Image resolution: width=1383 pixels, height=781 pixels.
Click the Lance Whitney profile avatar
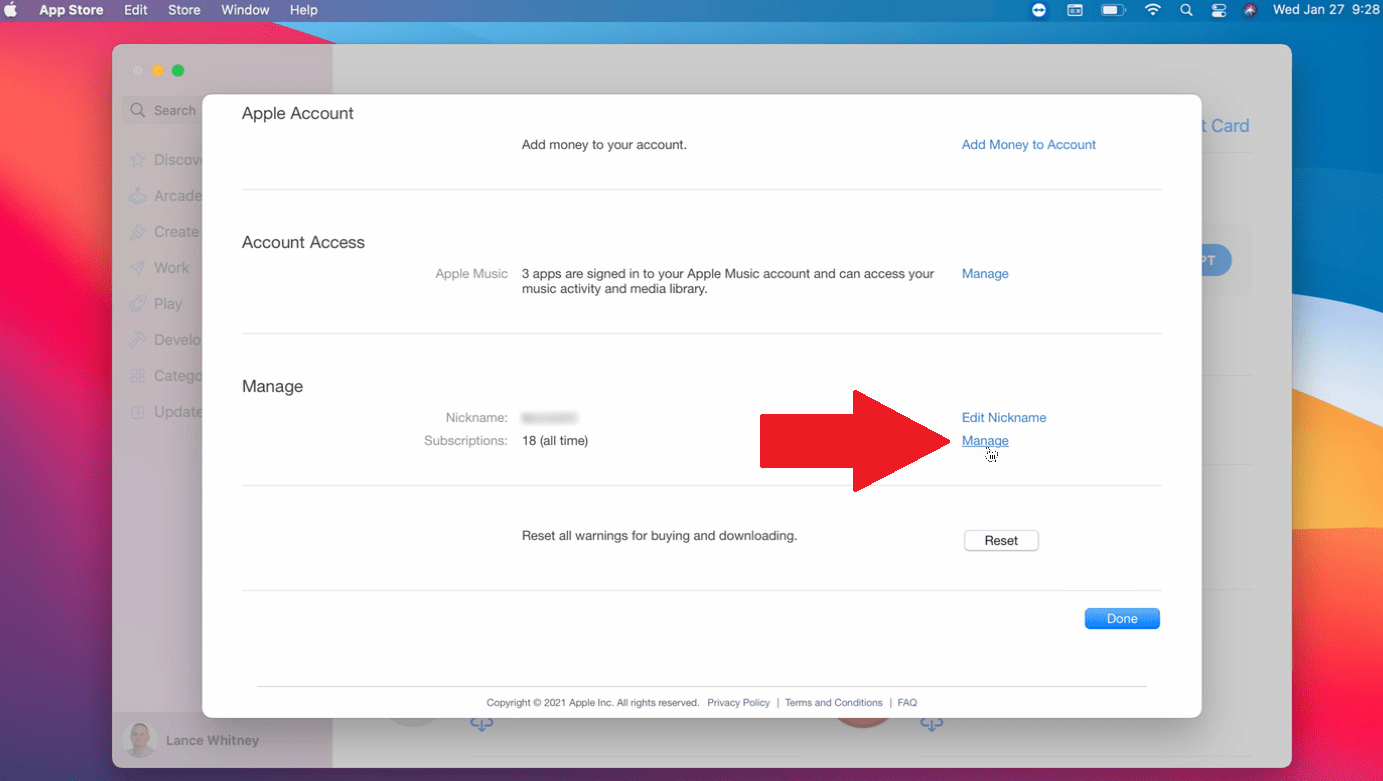139,740
